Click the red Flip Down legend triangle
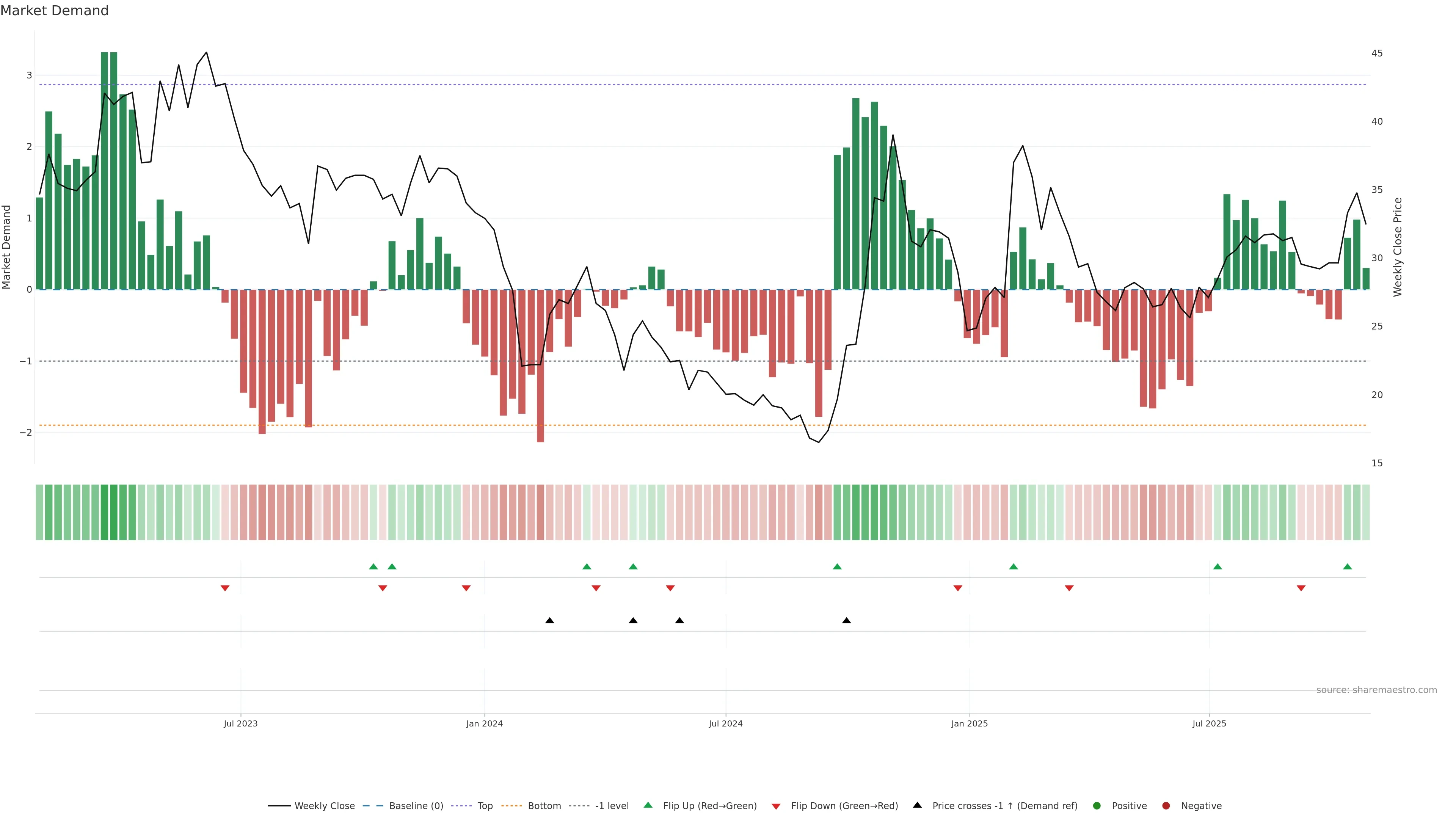 (x=776, y=806)
